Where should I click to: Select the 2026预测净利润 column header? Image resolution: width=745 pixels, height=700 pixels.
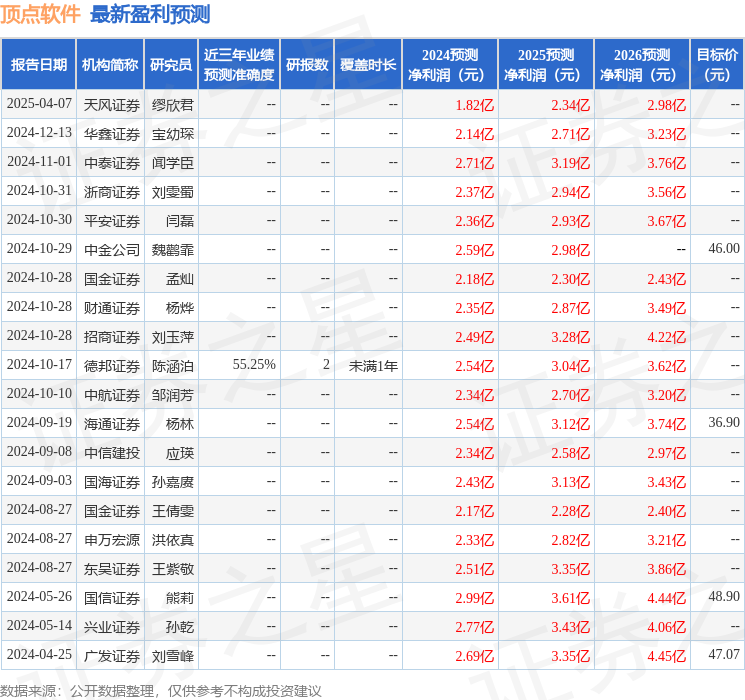(x=642, y=64)
